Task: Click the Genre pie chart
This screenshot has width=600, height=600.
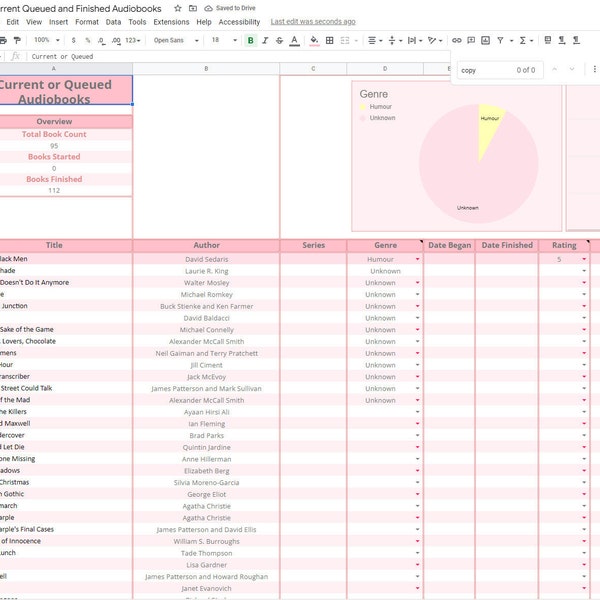Action: [478, 163]
